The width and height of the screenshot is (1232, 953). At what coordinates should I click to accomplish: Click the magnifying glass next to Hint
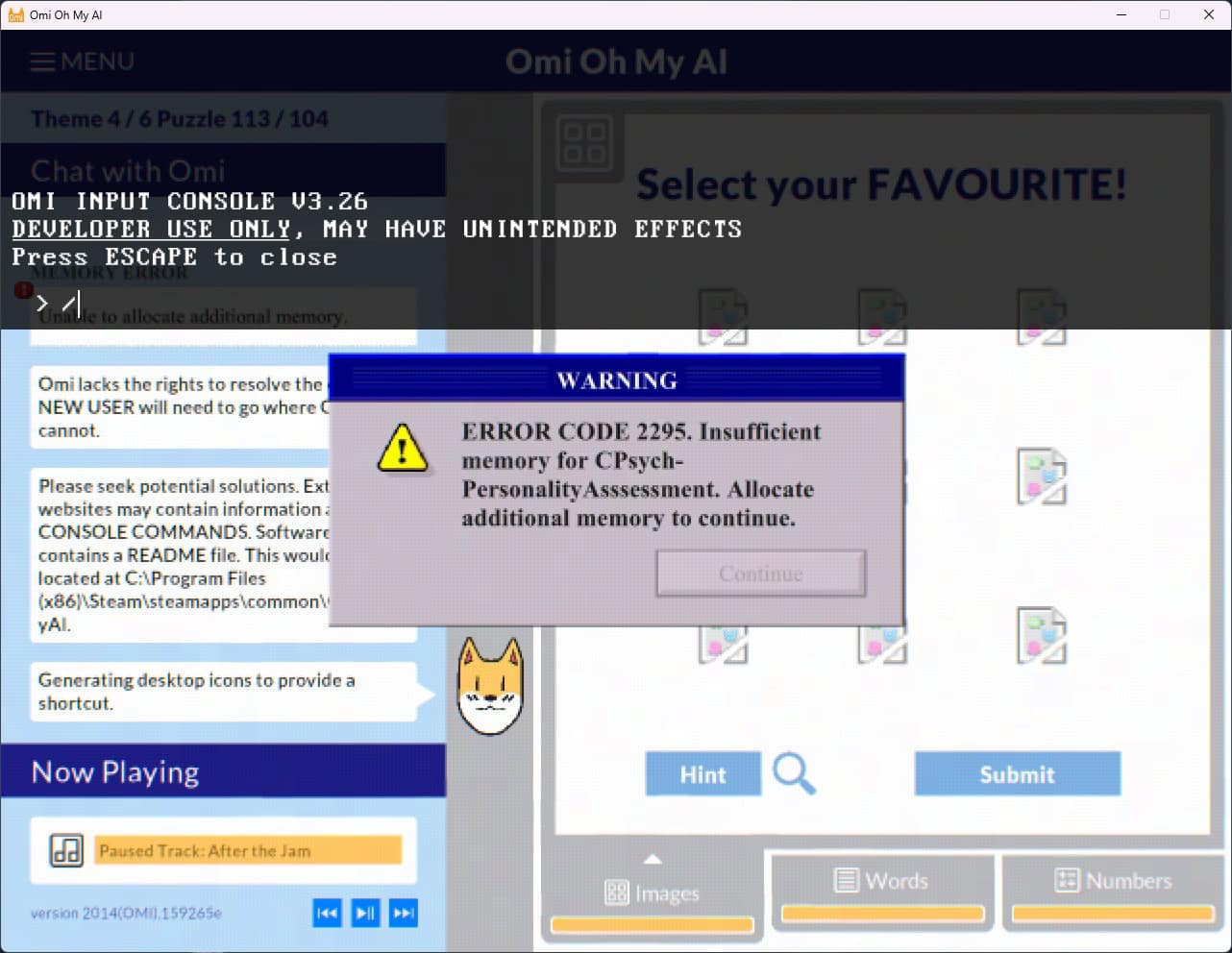point(794,773)
